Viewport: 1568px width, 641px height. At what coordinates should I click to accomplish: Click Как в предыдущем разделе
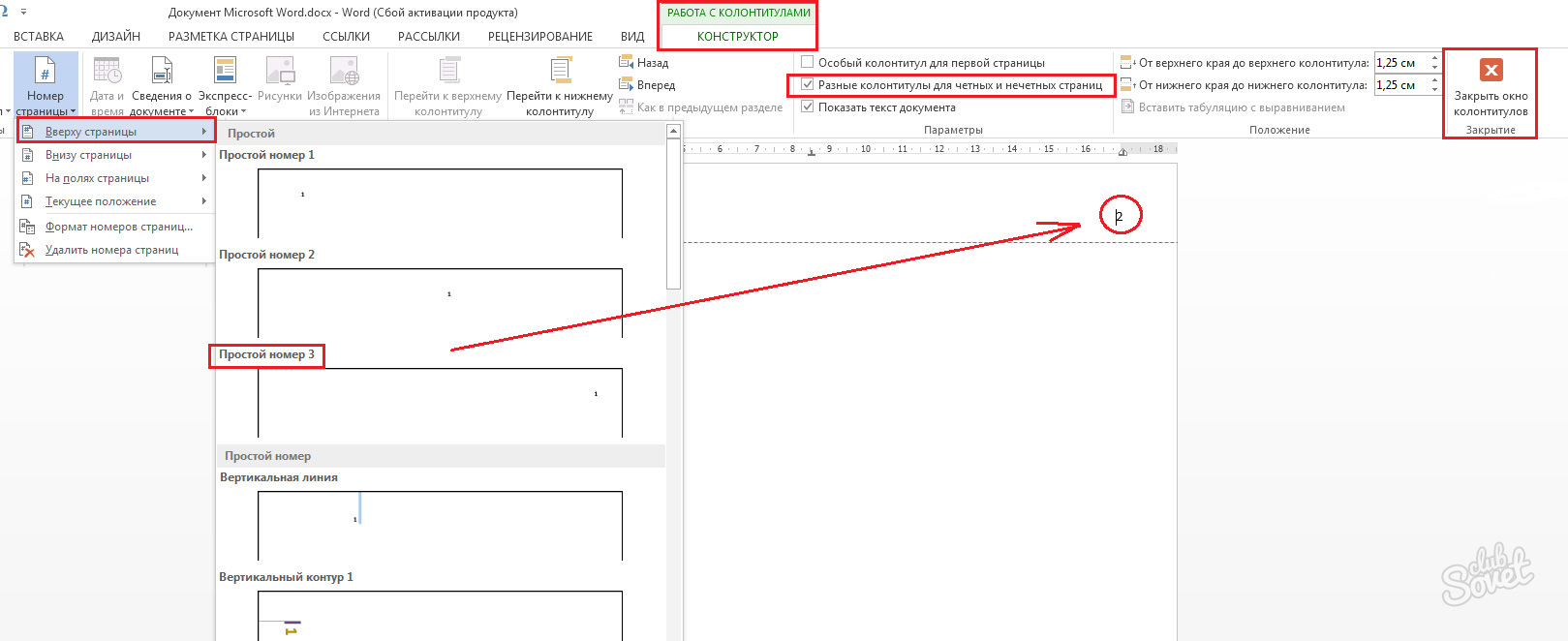[x=700, y=107]
